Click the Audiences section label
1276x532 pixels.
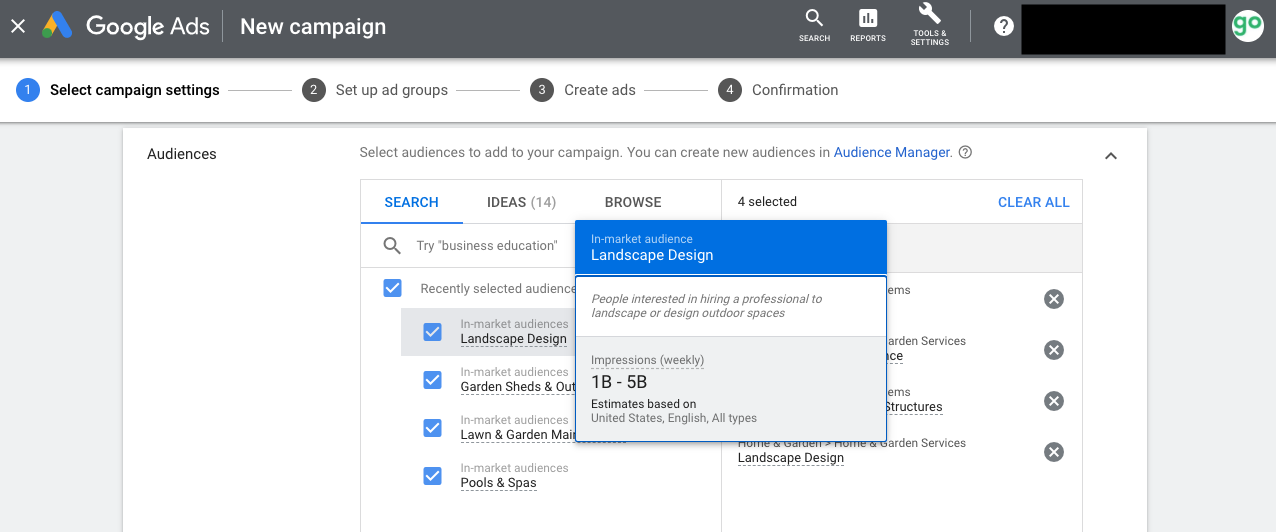[x=182, y=154]
